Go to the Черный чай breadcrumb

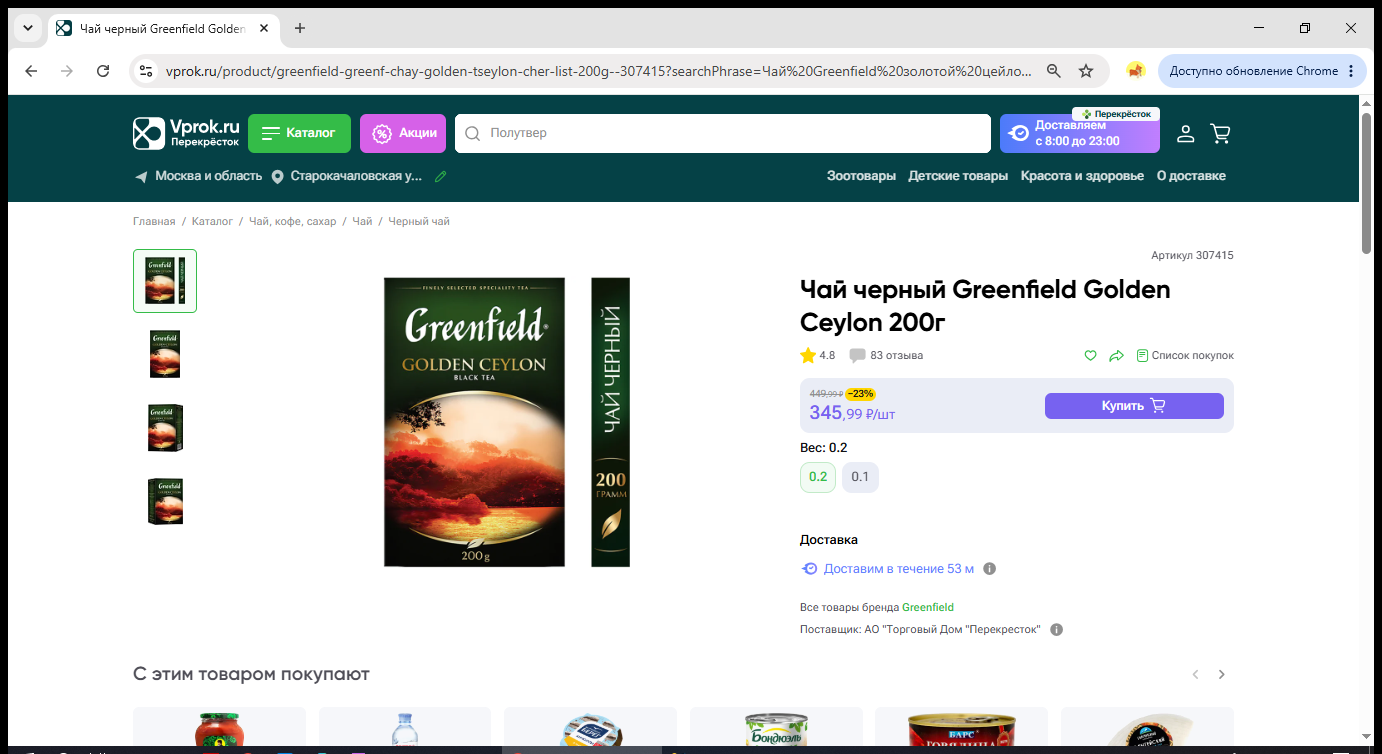[x=419, y=221]
